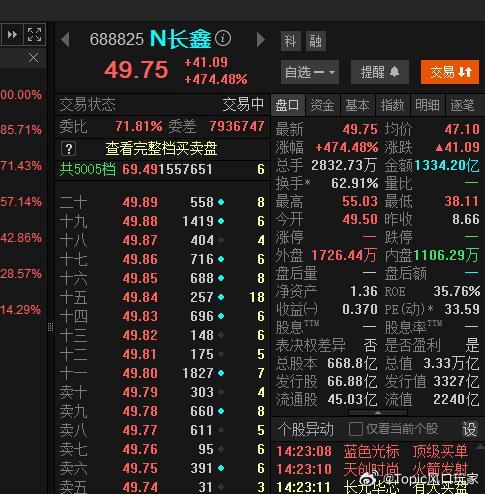Viewport: 485px width, 494px height.
Task: Click the 14.29% scale label on left
Action: [x=20, y=310]
